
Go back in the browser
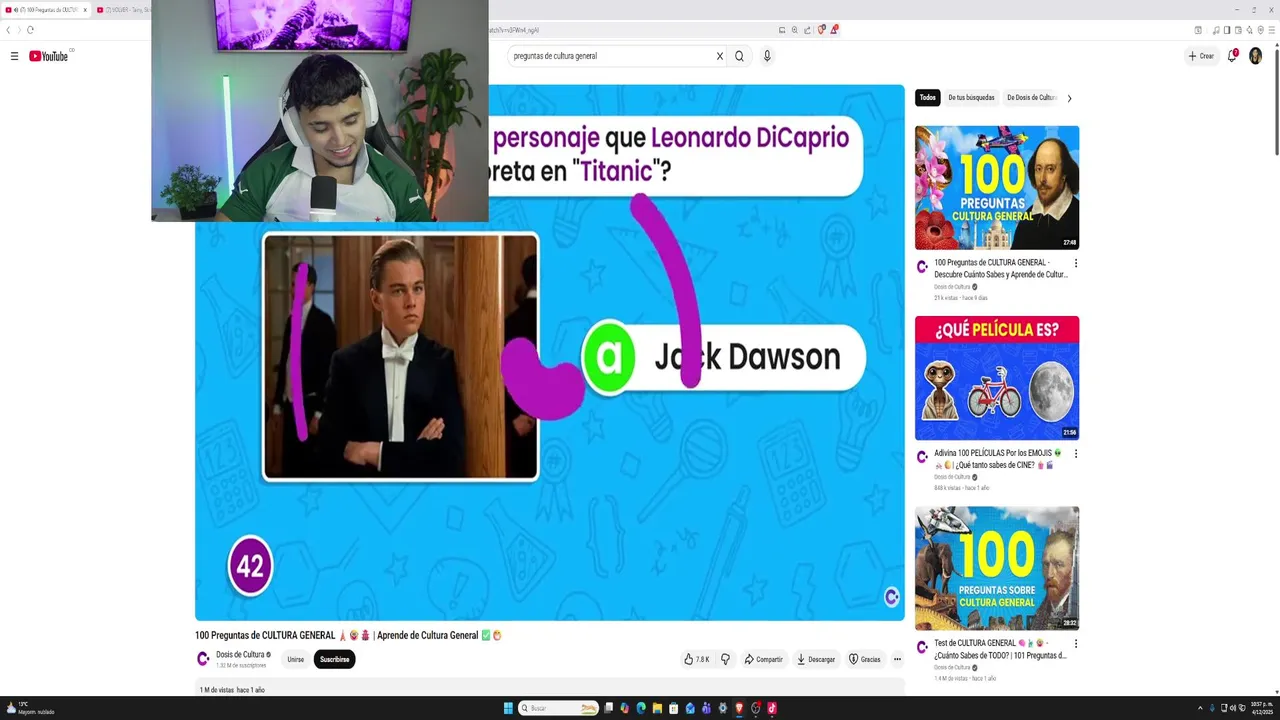tap(8, 30)
